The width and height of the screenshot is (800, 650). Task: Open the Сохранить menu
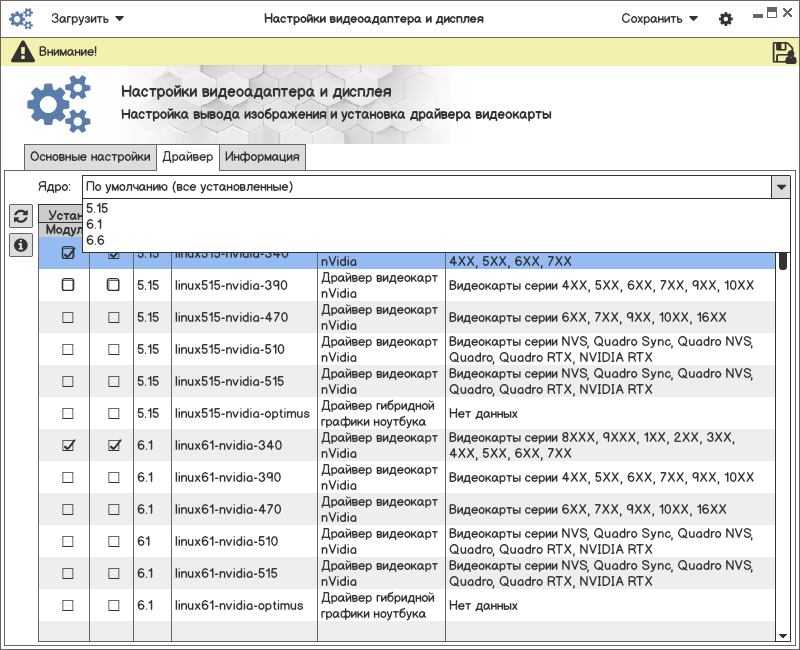(659, 19)
